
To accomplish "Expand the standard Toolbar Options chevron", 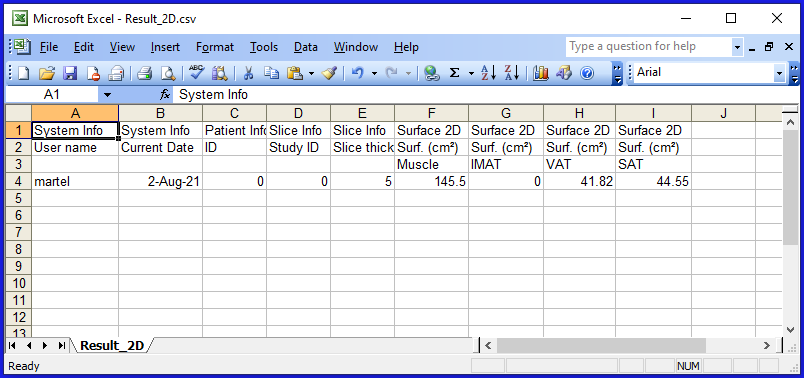I will [x=618, y=74].
